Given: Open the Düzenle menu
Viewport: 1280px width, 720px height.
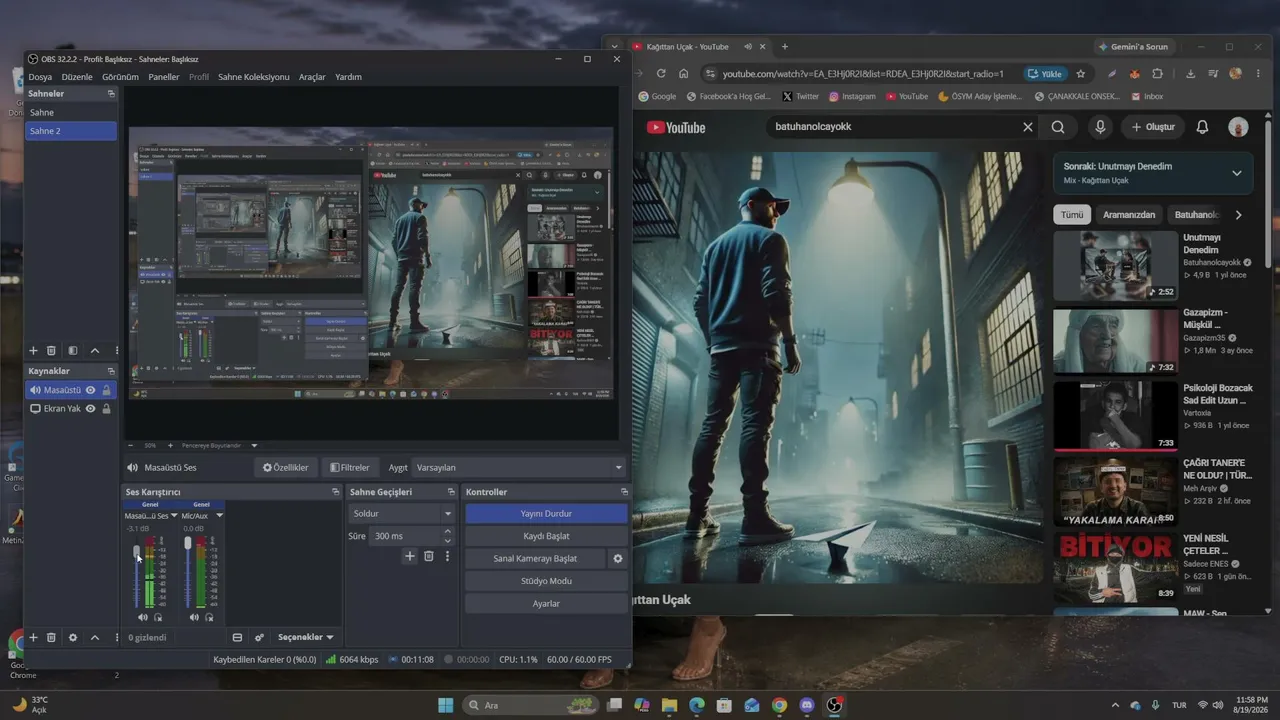Looking at the screenshot, I should 77,77.
